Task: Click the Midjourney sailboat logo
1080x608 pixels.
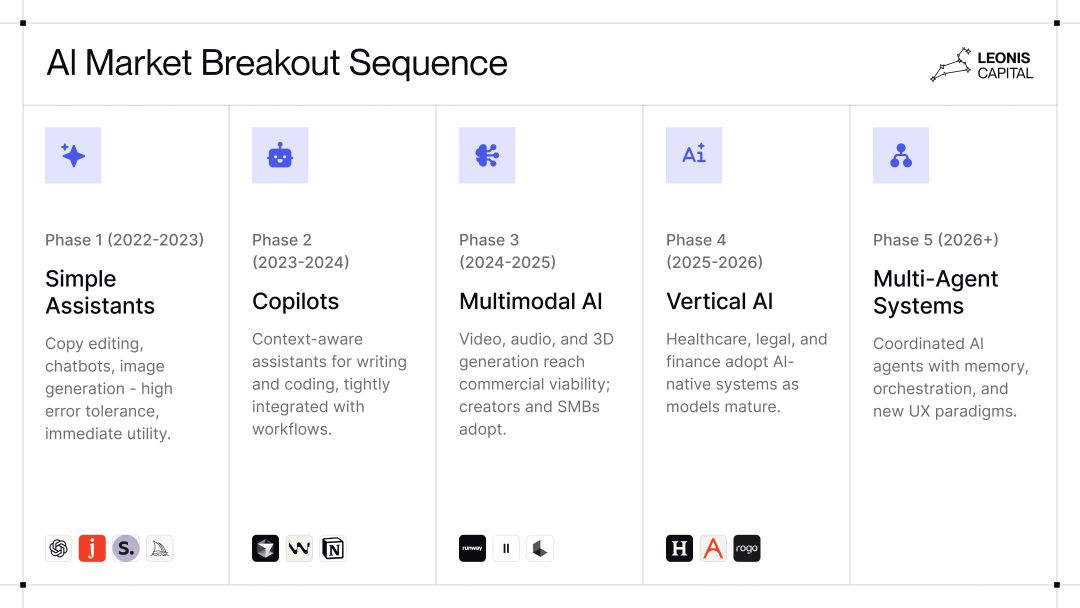Action: [160, 548]
